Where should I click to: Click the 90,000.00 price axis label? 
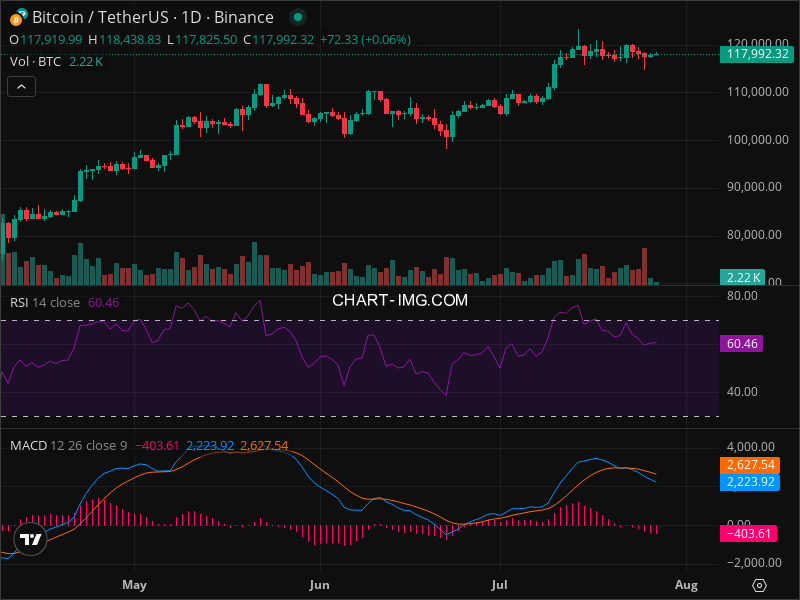pyautogui.click(x=754, y=187)
